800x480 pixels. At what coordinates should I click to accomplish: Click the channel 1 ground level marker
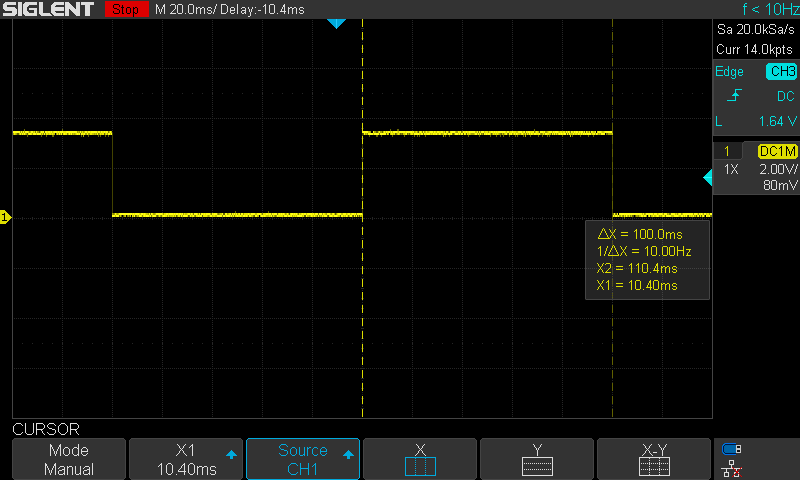click(x=5, y=217)
